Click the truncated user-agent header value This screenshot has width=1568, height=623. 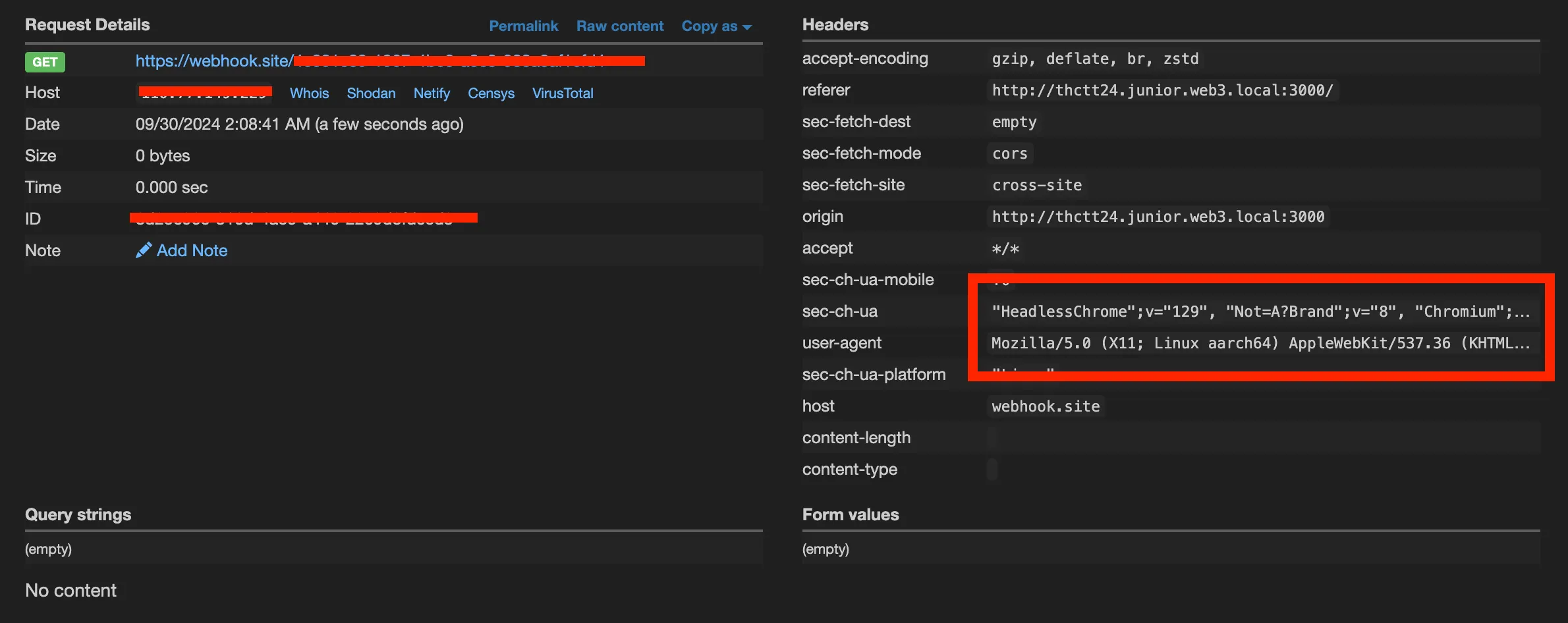pos(1260,343)
